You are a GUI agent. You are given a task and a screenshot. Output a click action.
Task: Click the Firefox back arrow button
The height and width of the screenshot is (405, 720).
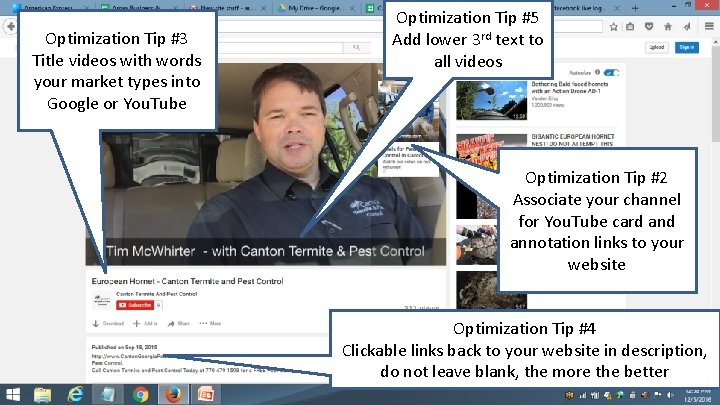coord(10,27)
